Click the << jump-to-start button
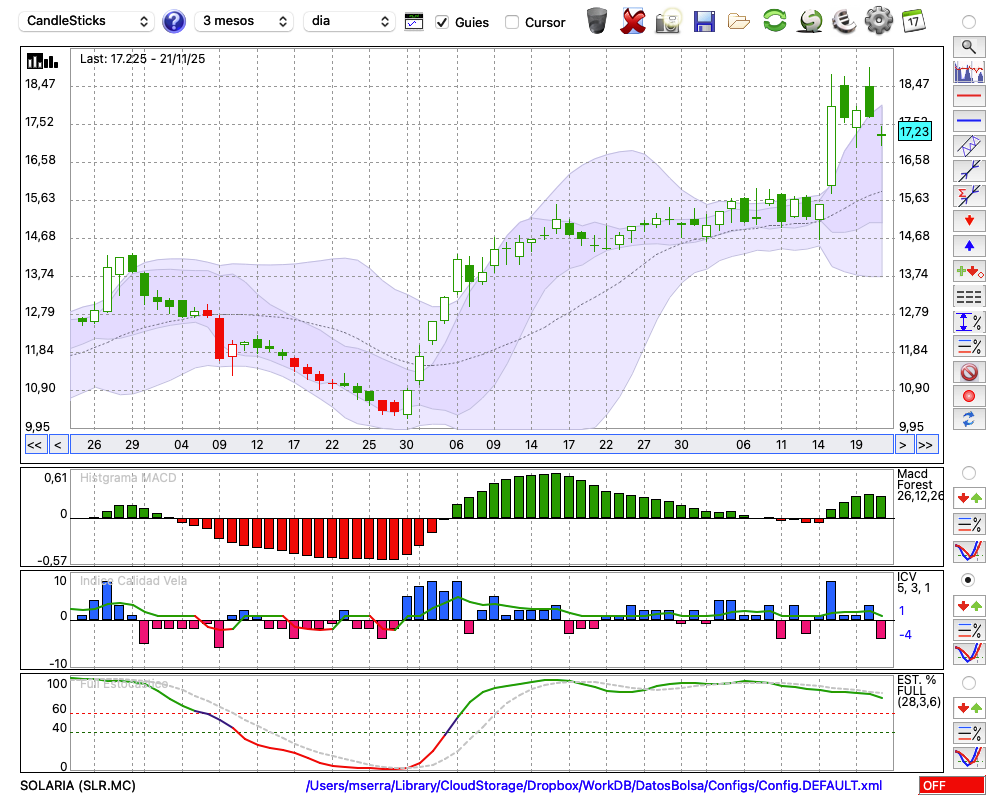 (x=34, y=445)
